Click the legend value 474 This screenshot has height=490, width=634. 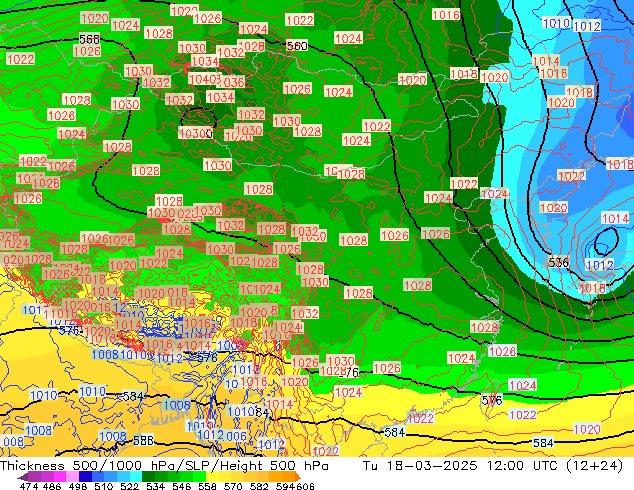[29, 486]
